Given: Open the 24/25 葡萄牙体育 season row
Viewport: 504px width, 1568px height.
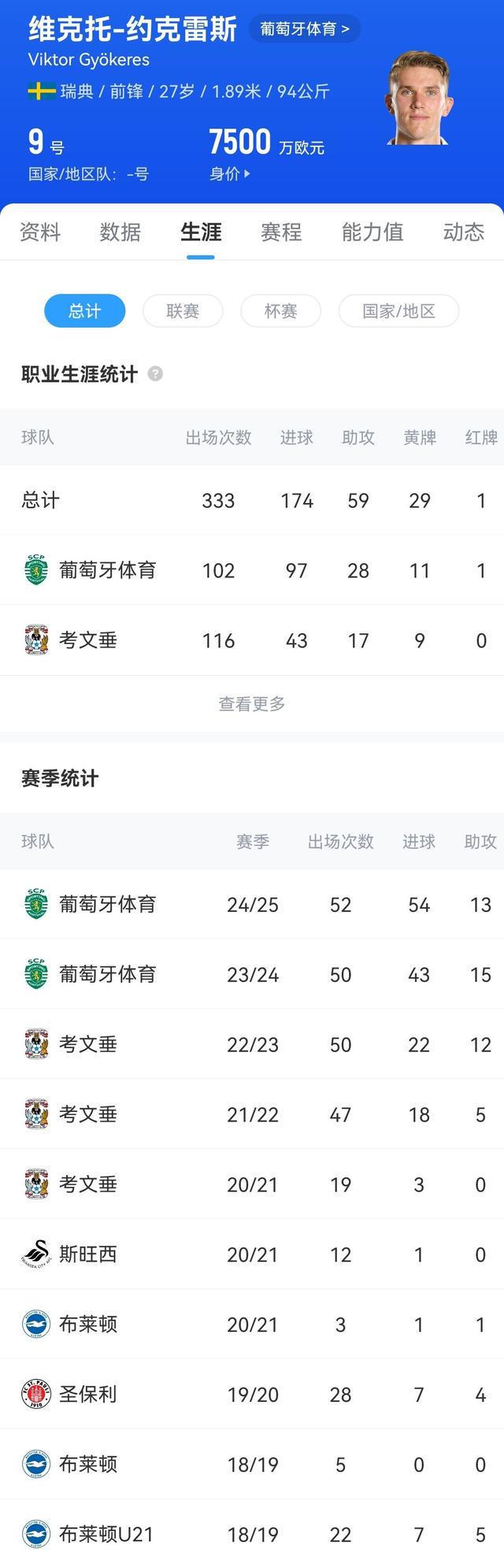Looking at the screenshot, I should point(252,904).
